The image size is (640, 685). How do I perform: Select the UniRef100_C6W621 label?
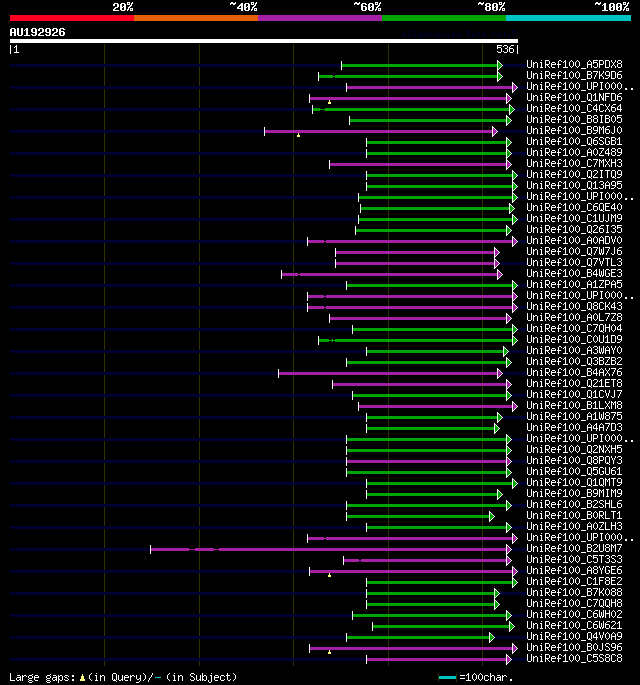tap(574, 626)
